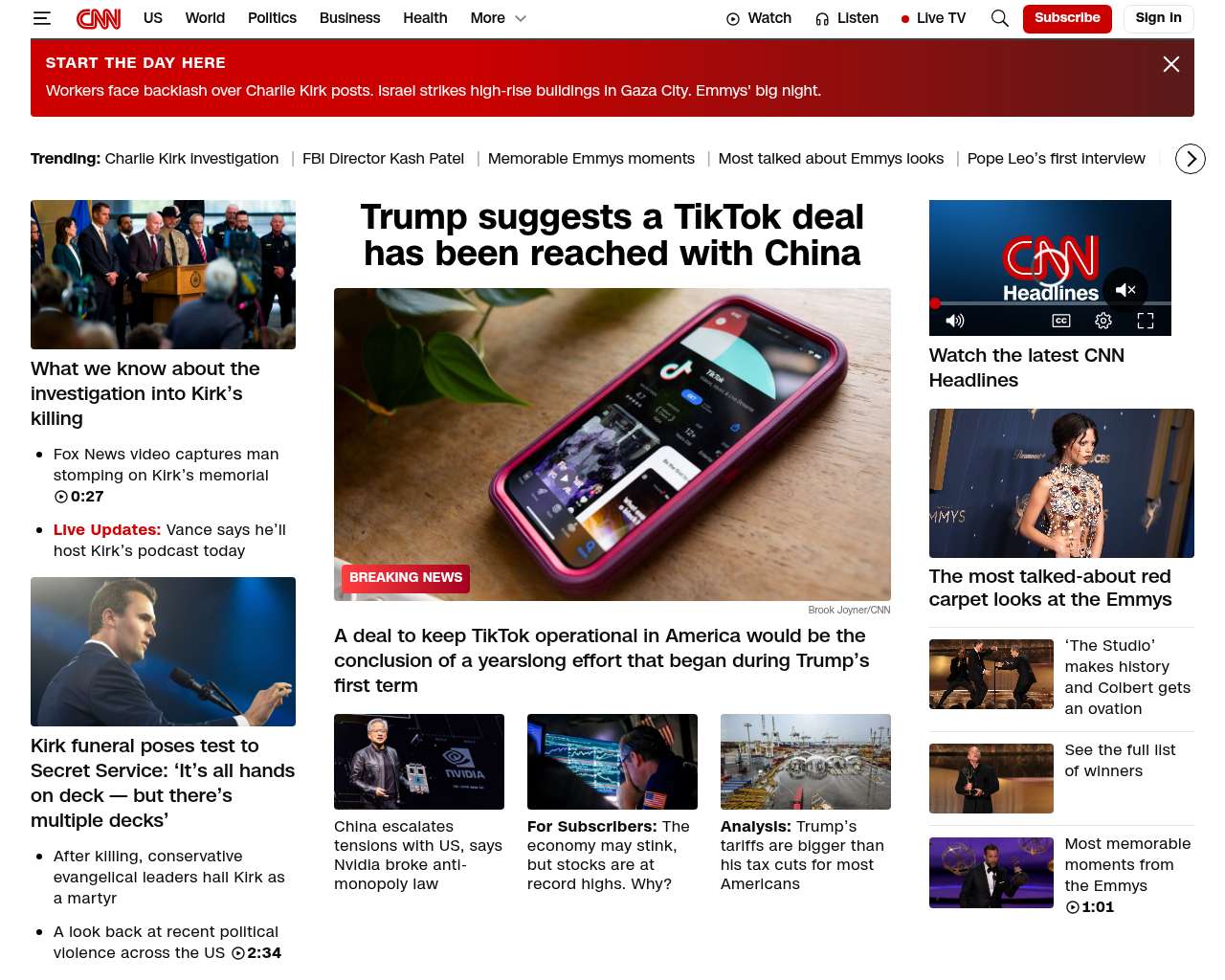This screenshot has width=1225, height=980.
Task: Go to the Politics section
Action: tap(272, 18)
